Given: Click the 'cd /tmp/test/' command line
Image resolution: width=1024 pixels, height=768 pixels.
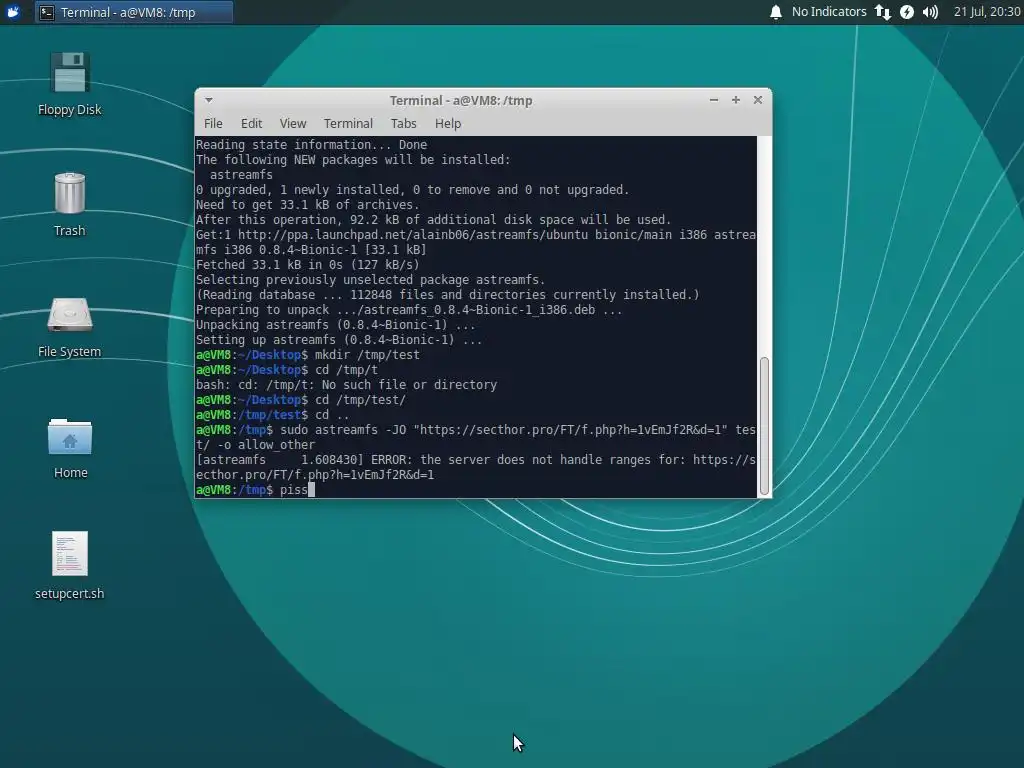Looking at the screenshot, I should pyautogui.click(x=300, y=400).
